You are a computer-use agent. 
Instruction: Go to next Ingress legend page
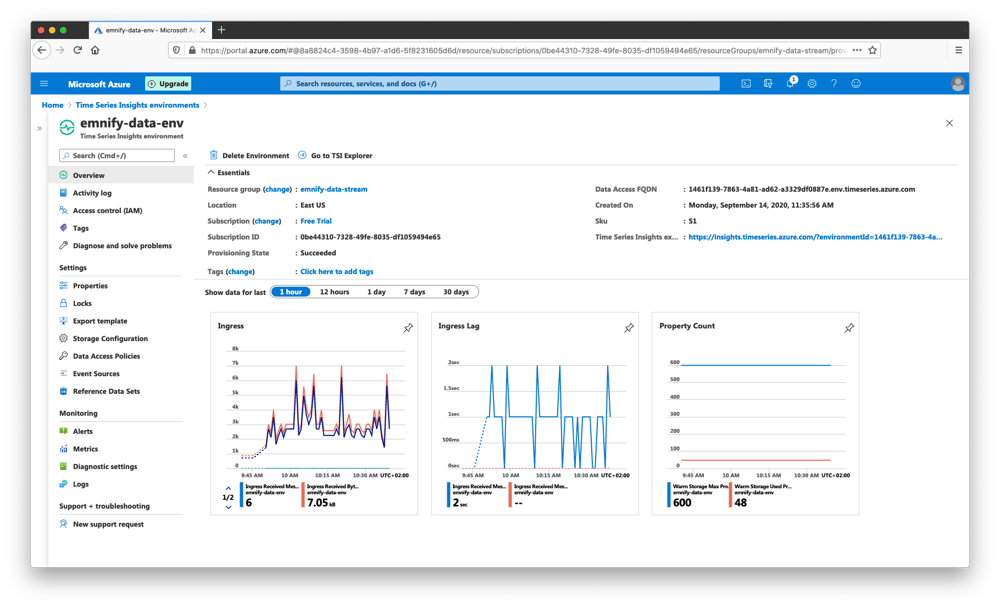[228, 508]
